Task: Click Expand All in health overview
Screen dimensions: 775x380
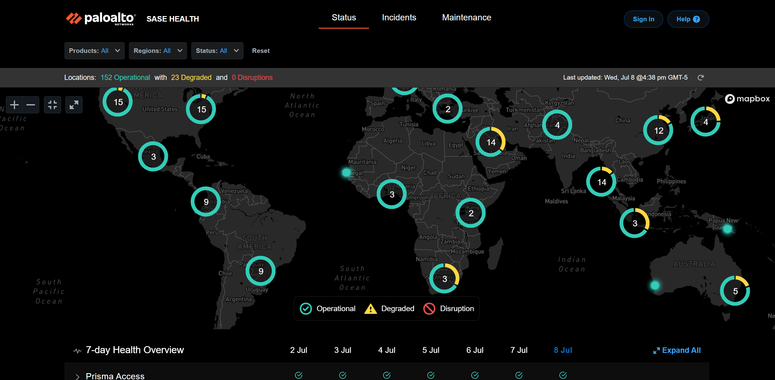Action: (x=677, y=350)
